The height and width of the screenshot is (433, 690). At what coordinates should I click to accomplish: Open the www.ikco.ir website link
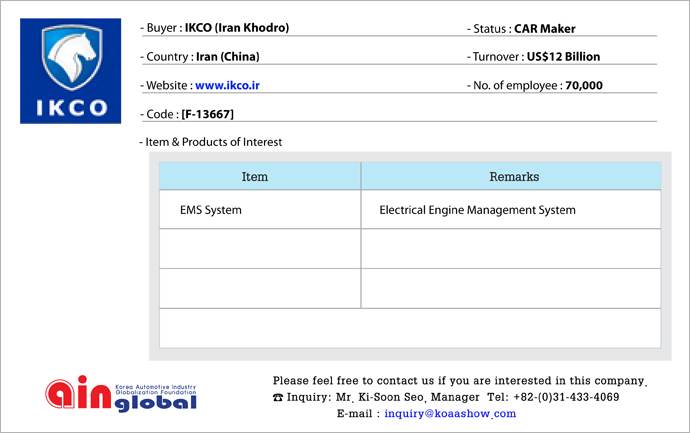(x=227, y=85)
